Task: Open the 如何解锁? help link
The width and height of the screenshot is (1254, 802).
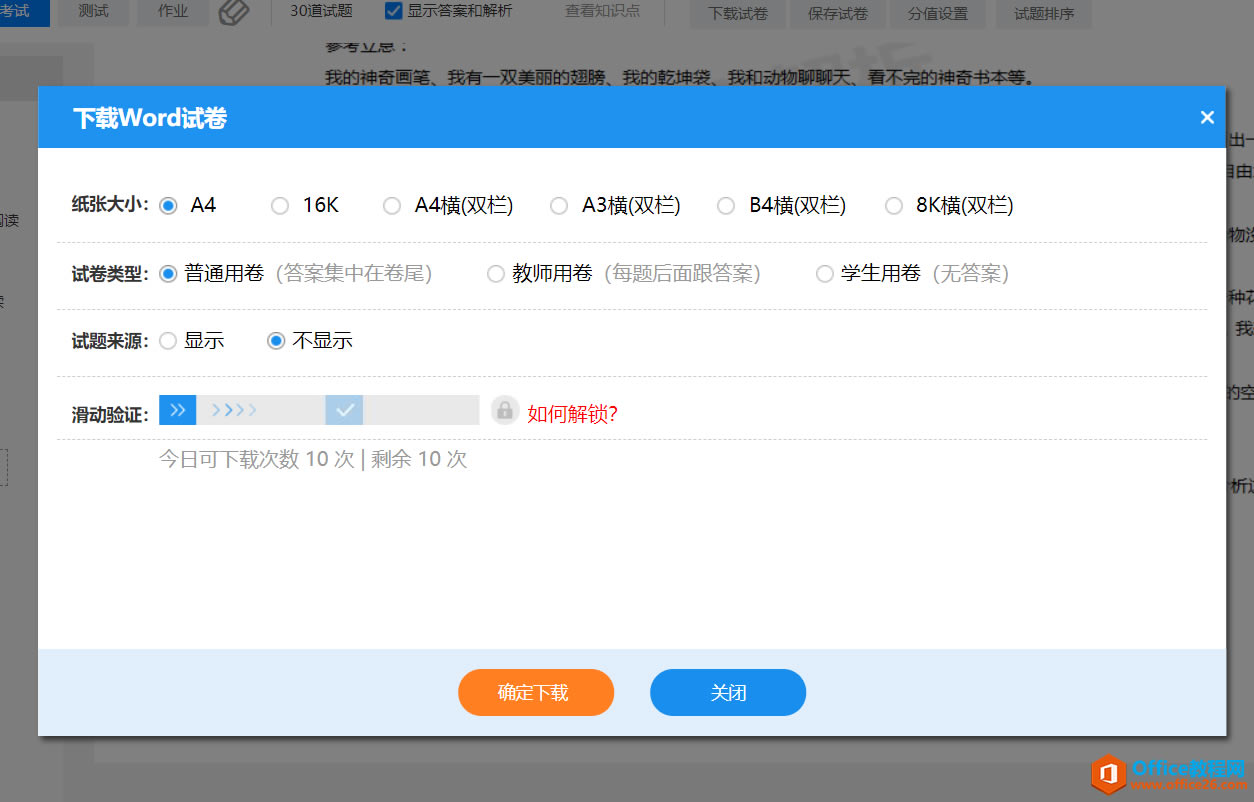Action: [573, 414]
